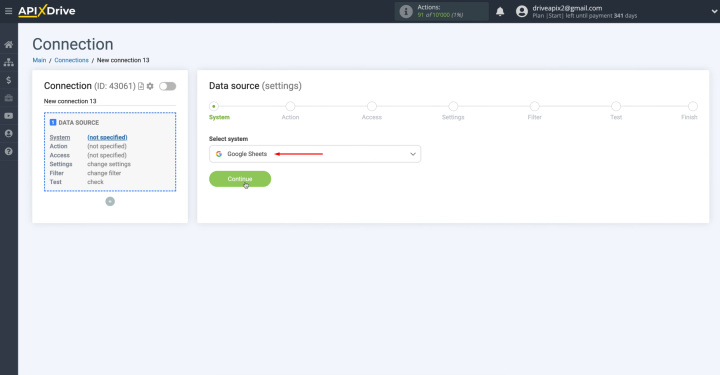720x375 pixels.
Task: Open the dollar billing sidebar icon
Action: click(8, 80)
